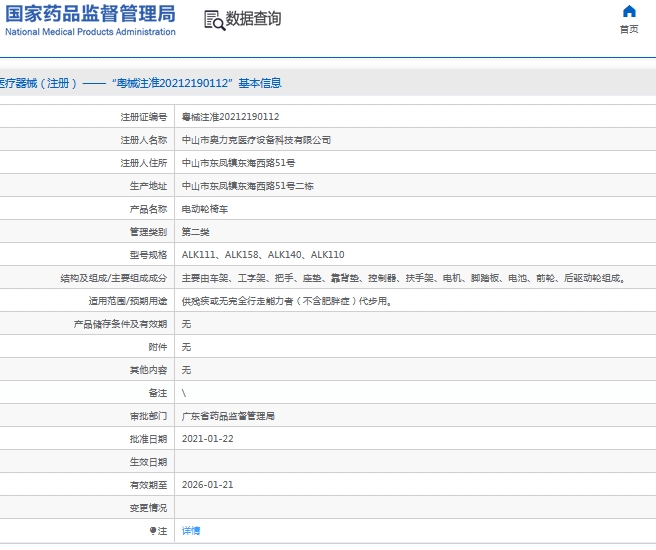656x550 pixels.
Task: Select management category 第二类
Action: (195, 232)
